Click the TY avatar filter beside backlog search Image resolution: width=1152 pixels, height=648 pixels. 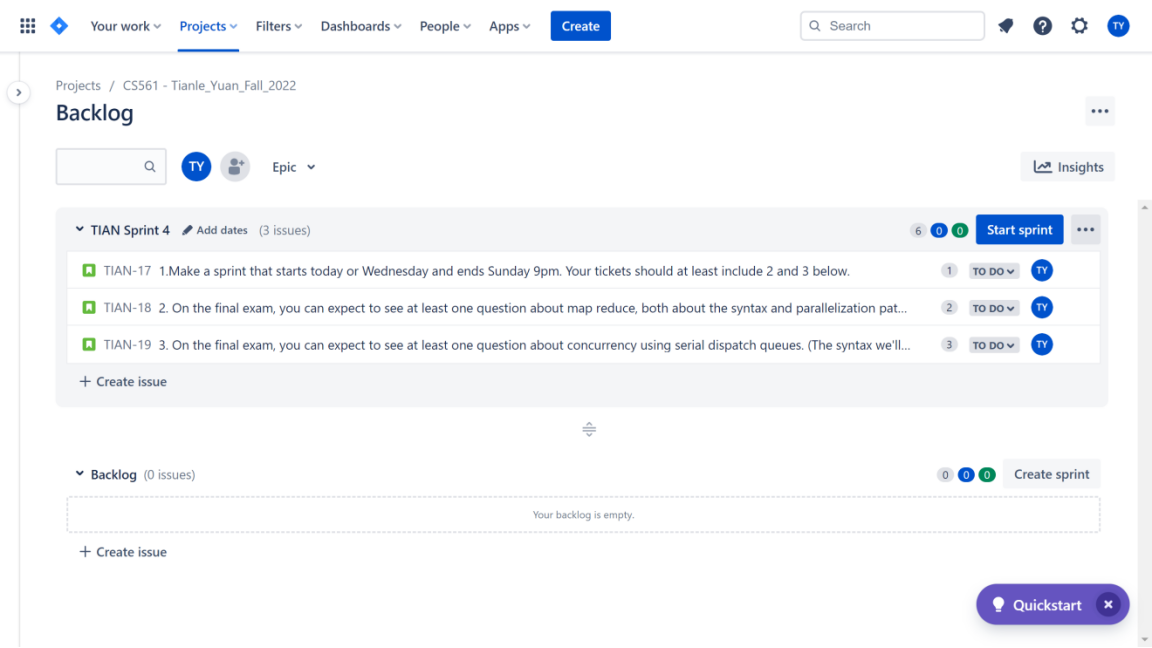click(x=196, y=167)
